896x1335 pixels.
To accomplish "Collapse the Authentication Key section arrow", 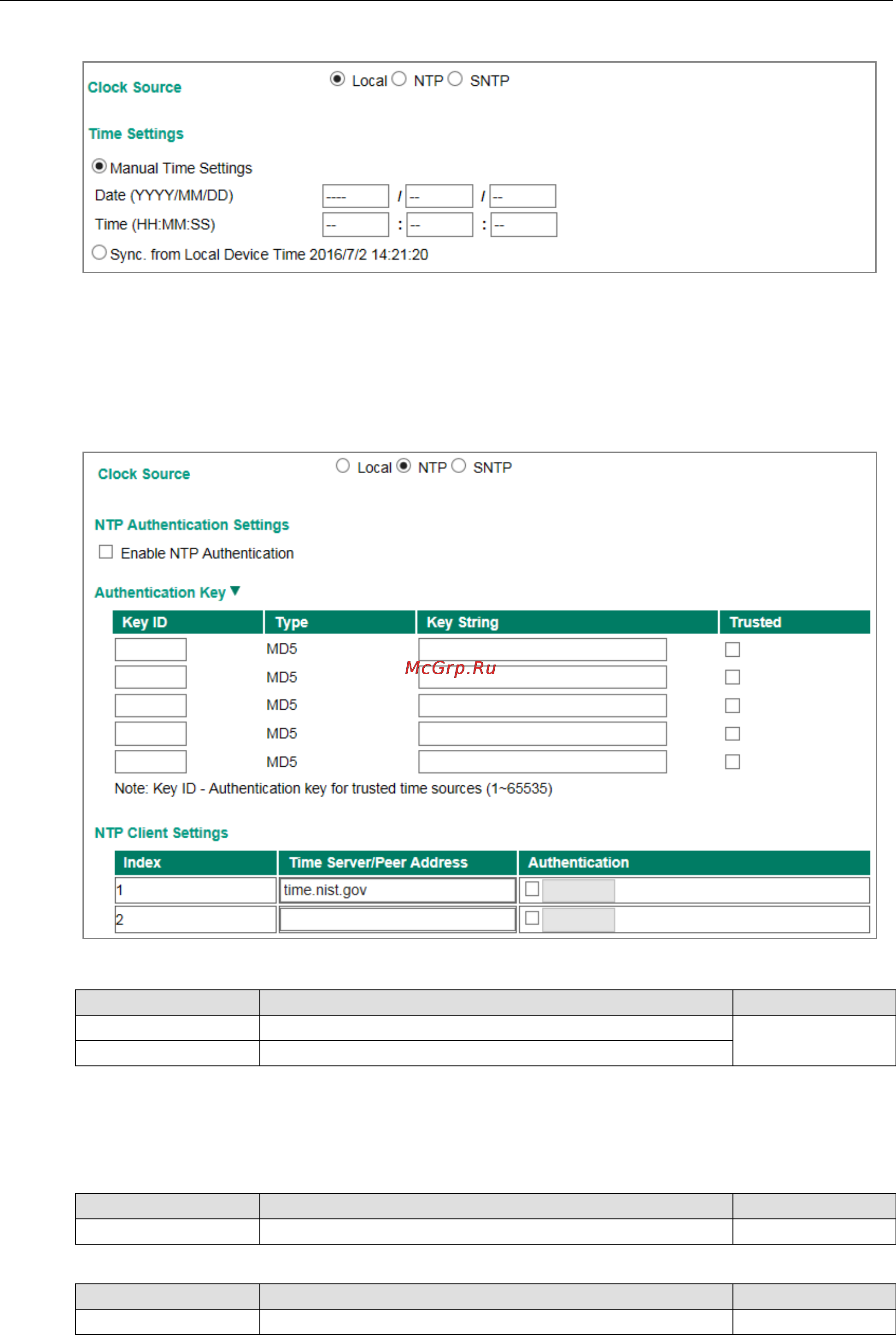I will [x=235, y=591].
